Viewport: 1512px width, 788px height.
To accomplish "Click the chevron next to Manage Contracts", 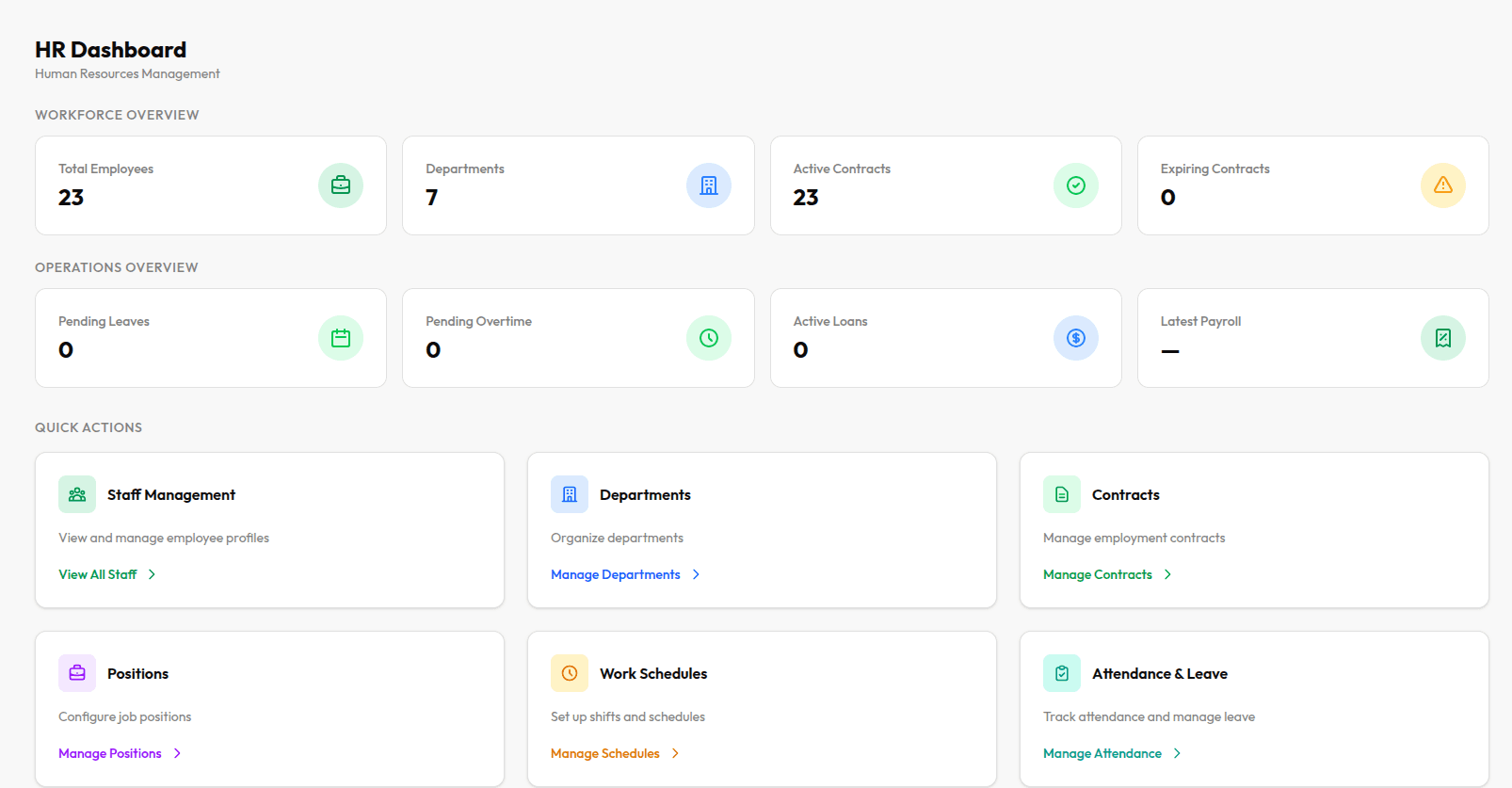I will [x=1167, y=574].
